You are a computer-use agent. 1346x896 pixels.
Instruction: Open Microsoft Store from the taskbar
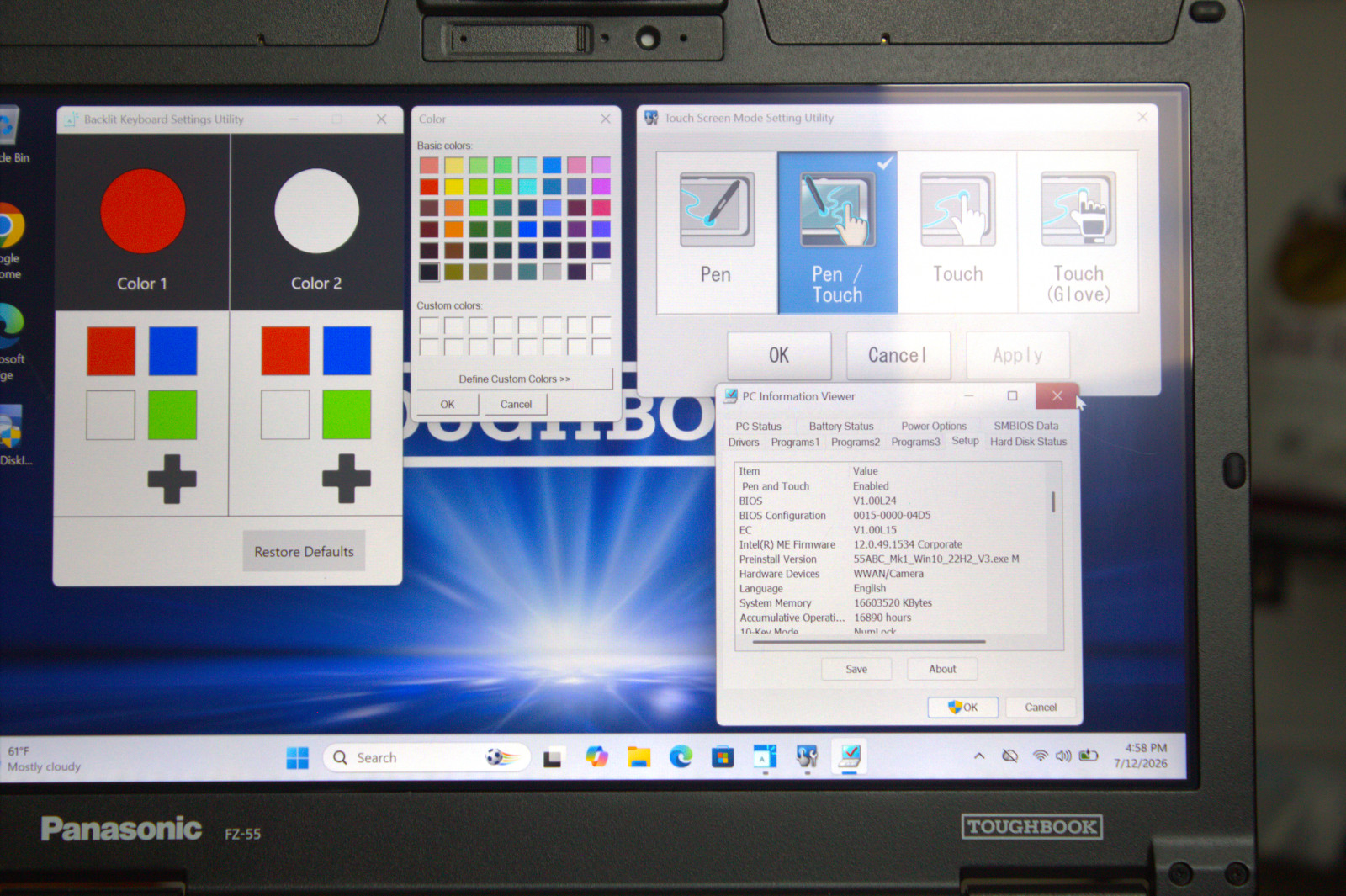pos(723,757)
